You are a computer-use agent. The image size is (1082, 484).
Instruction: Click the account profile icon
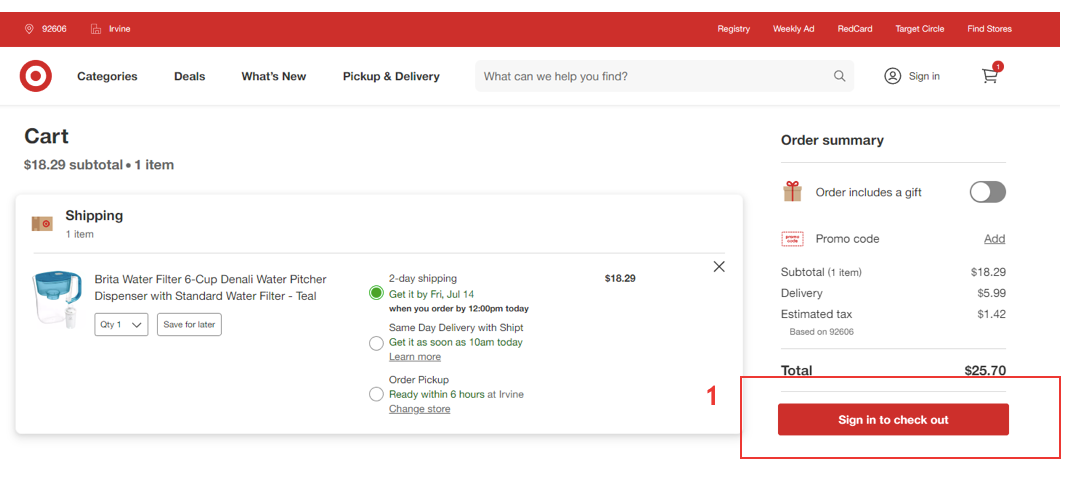click(892, 76)
